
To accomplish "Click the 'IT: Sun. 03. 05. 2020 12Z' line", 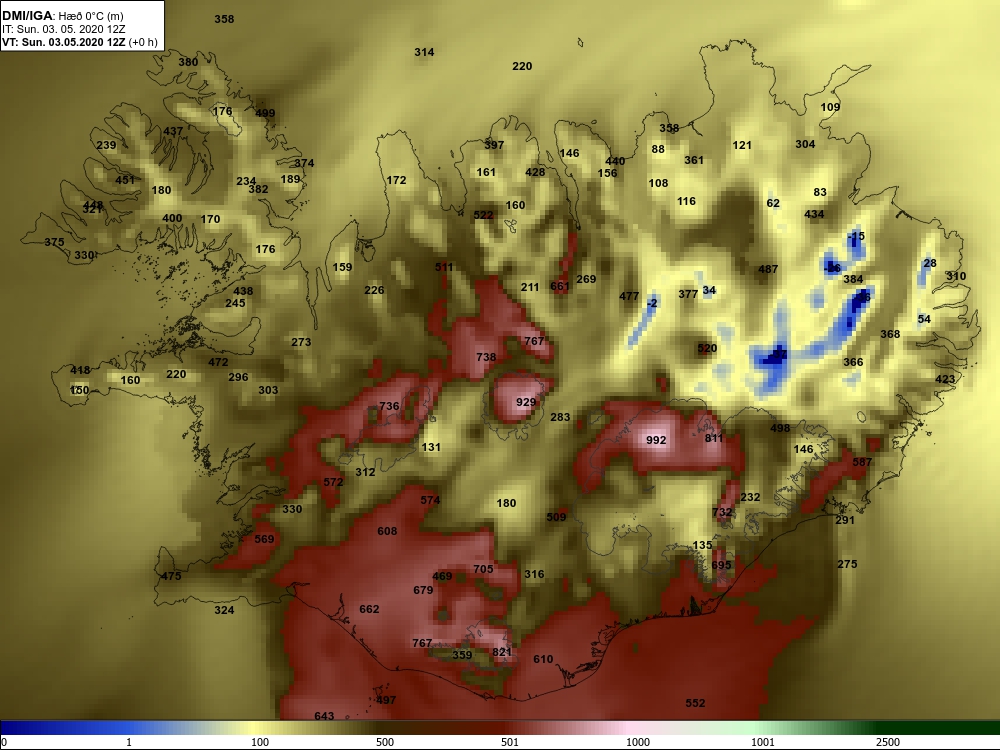I will (x=64, y=29).
